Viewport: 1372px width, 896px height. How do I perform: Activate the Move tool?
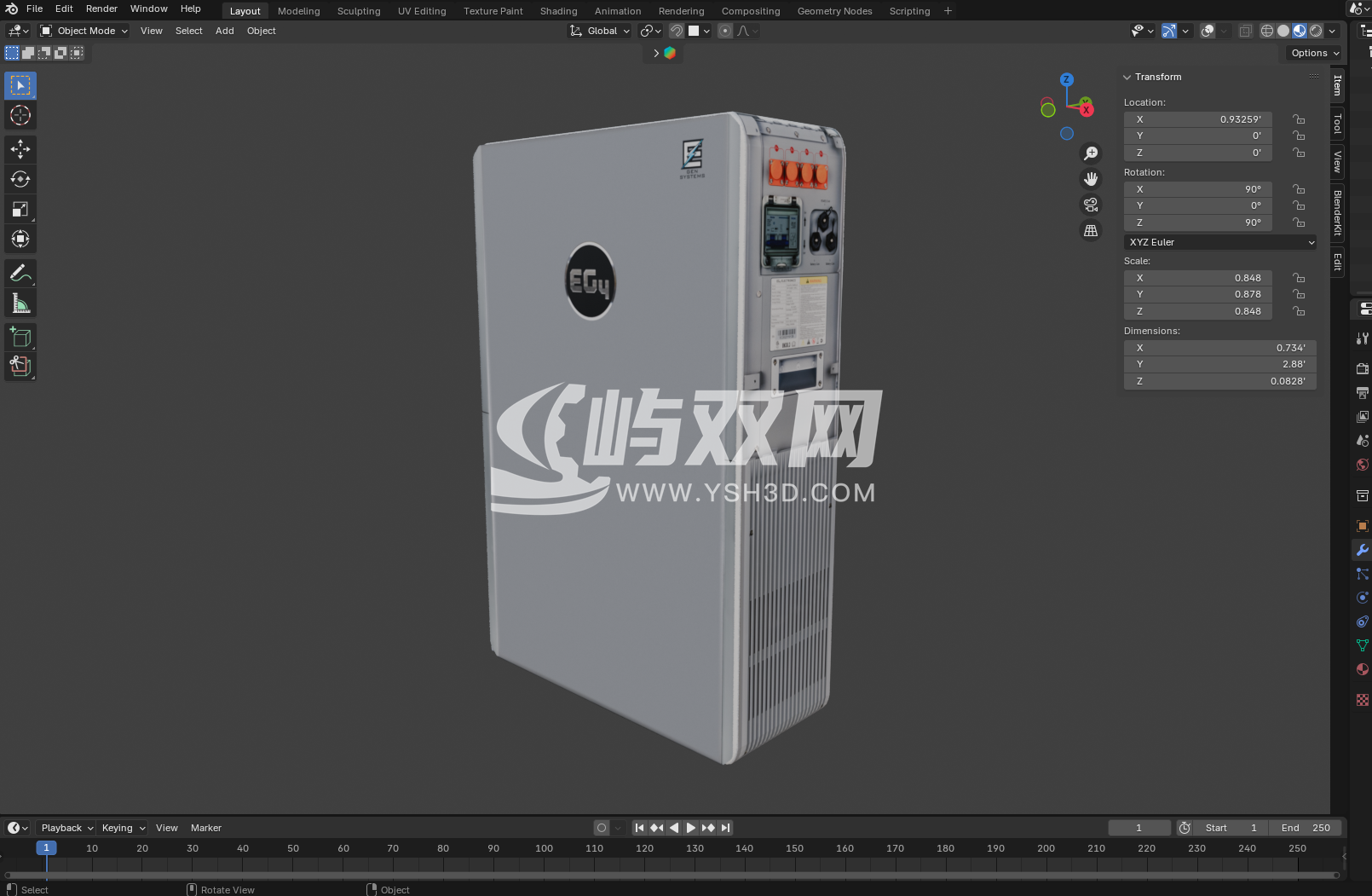tap(20, 149)
